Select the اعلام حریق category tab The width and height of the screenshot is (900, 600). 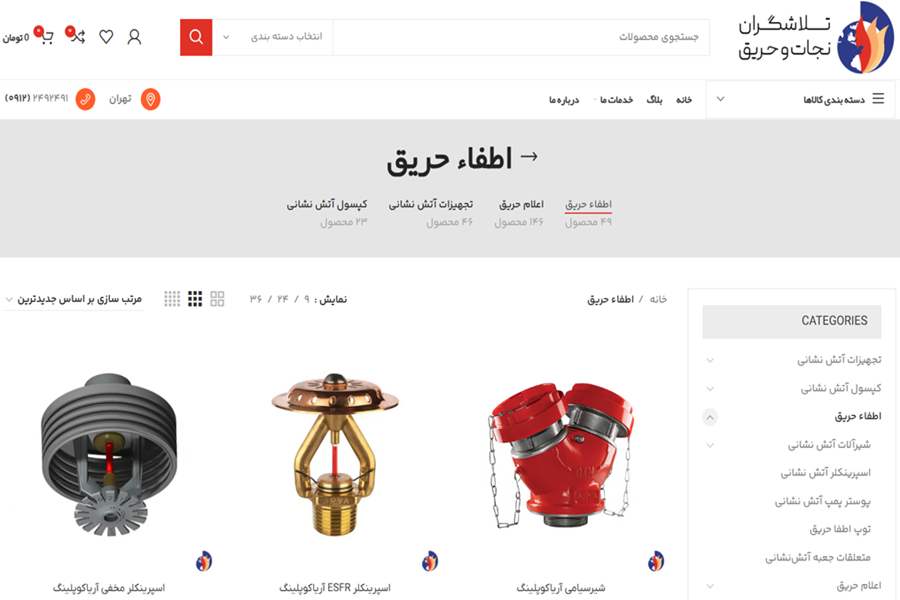[x=521, y=204]
